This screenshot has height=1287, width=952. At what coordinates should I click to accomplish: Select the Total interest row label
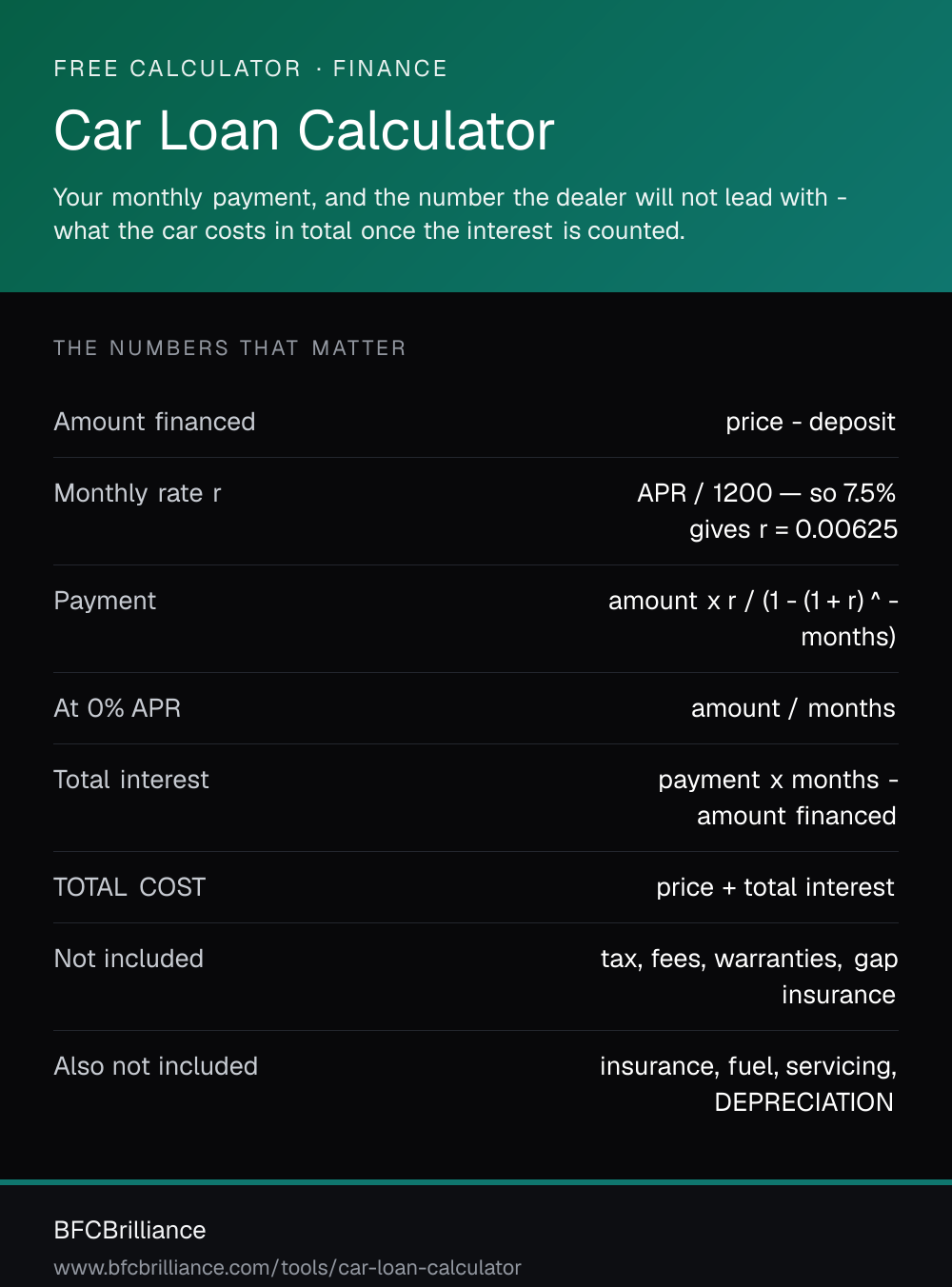131,780
